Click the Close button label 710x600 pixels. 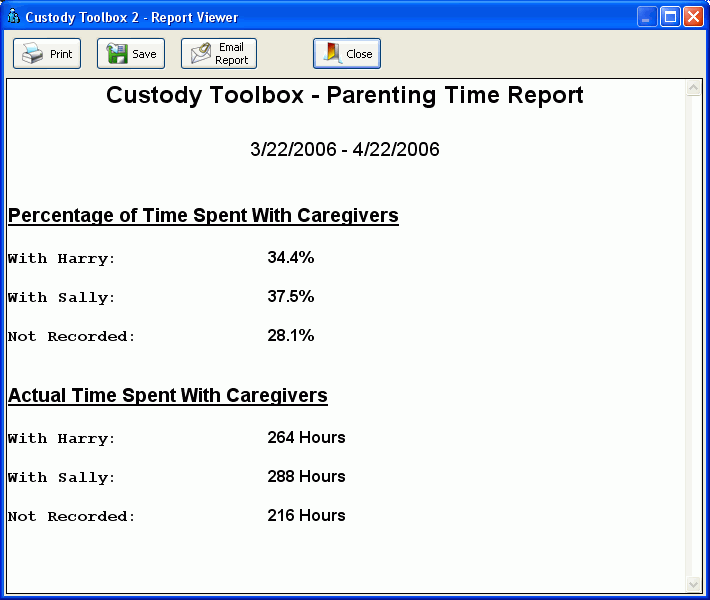pyautogui.click(x=359, y=54)
